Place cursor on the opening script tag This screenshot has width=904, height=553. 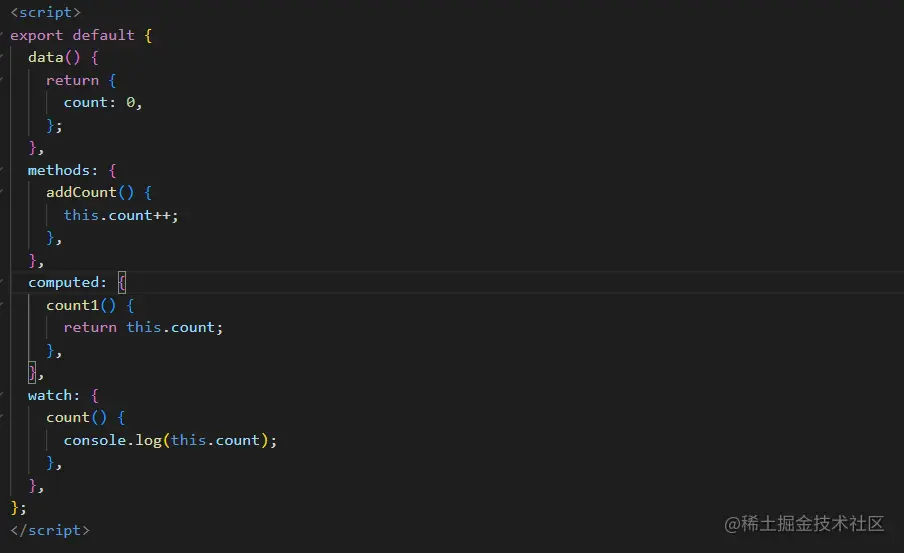coord(46,12)
